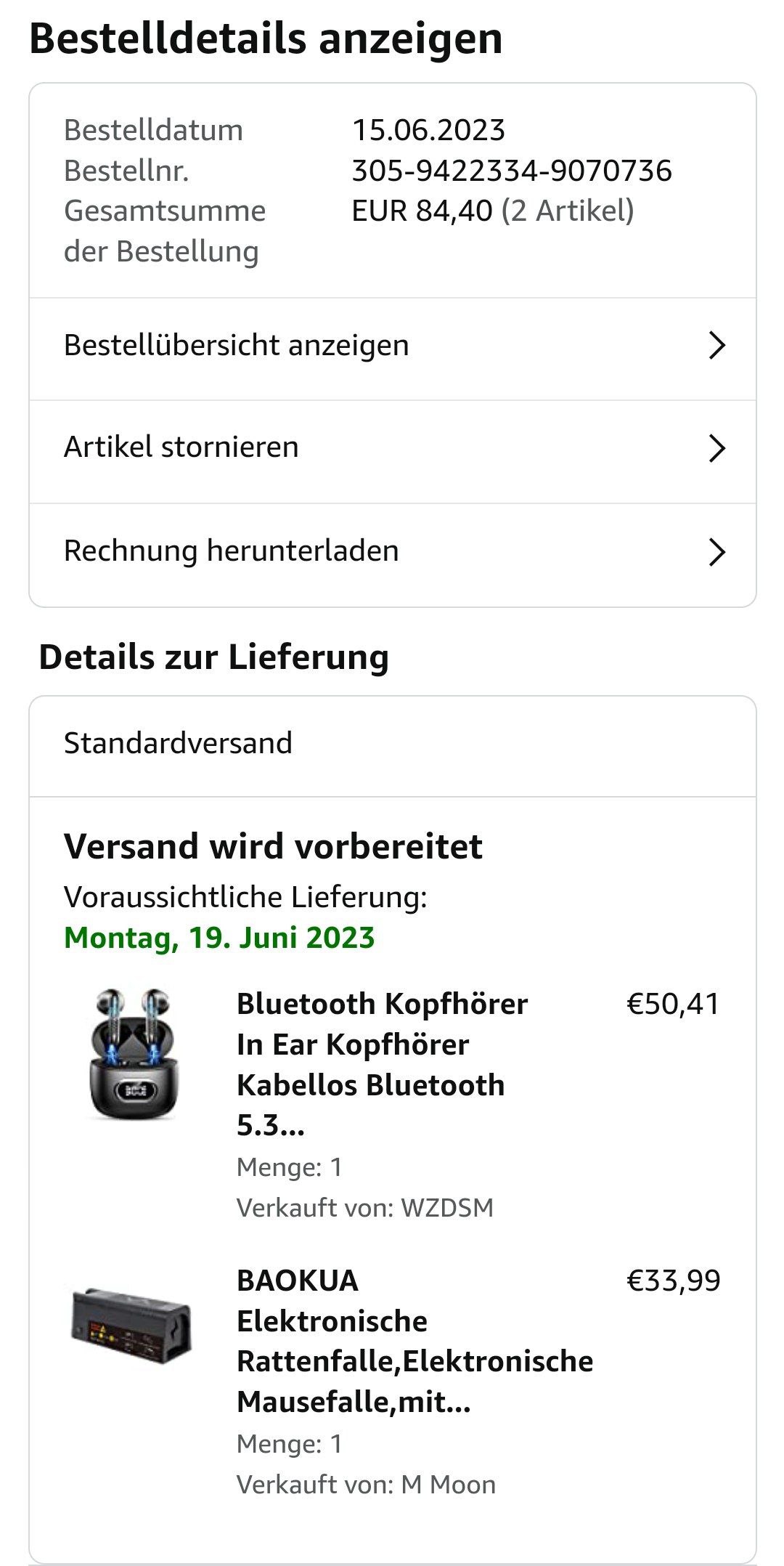Screen dimensions: 784x1566
Task: Open Bluetooth Kopfhörer product image
Action: tap(133, 1054)
